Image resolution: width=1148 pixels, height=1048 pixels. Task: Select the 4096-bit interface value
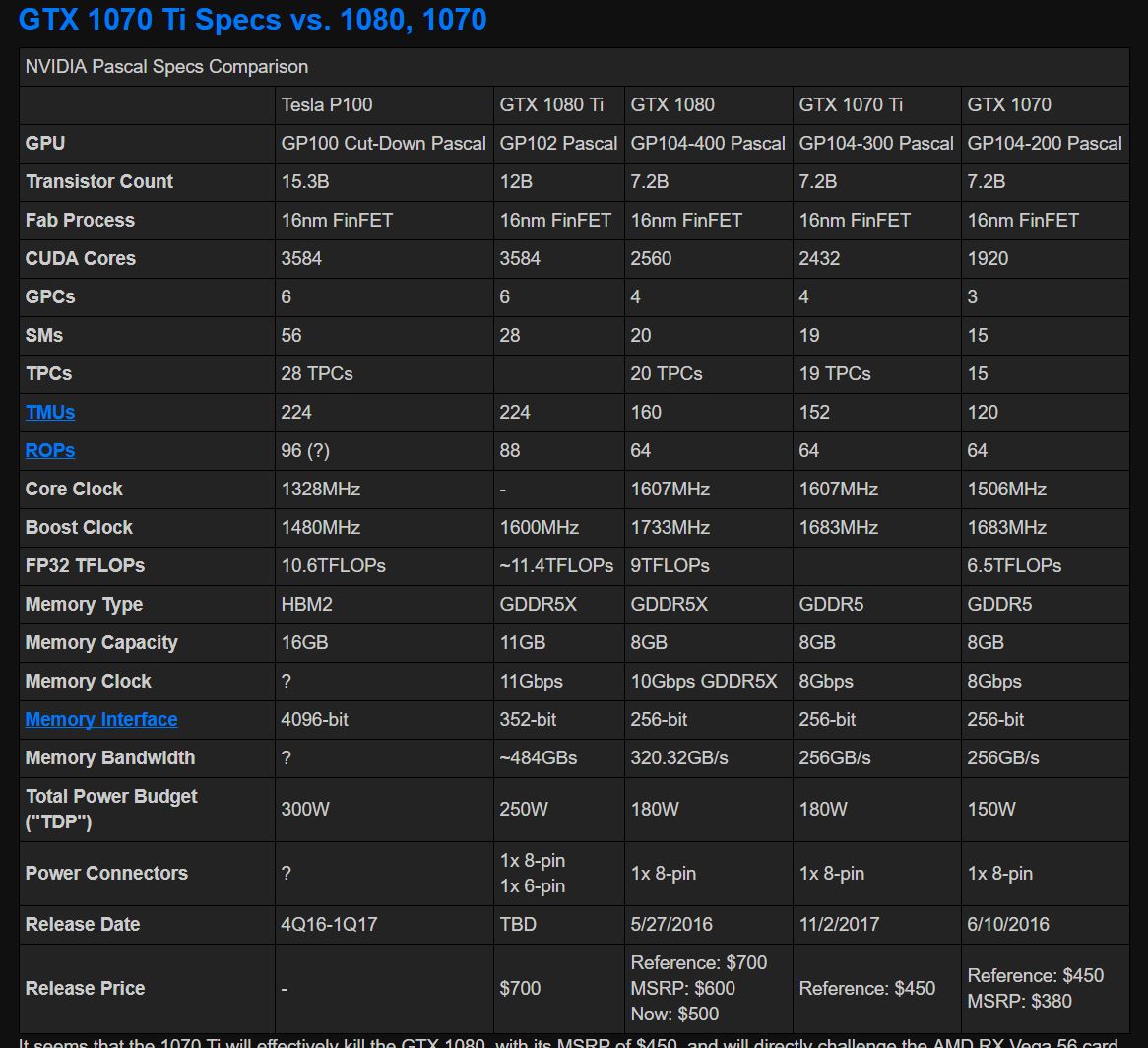pyautogui.click(x=314, y=719)
